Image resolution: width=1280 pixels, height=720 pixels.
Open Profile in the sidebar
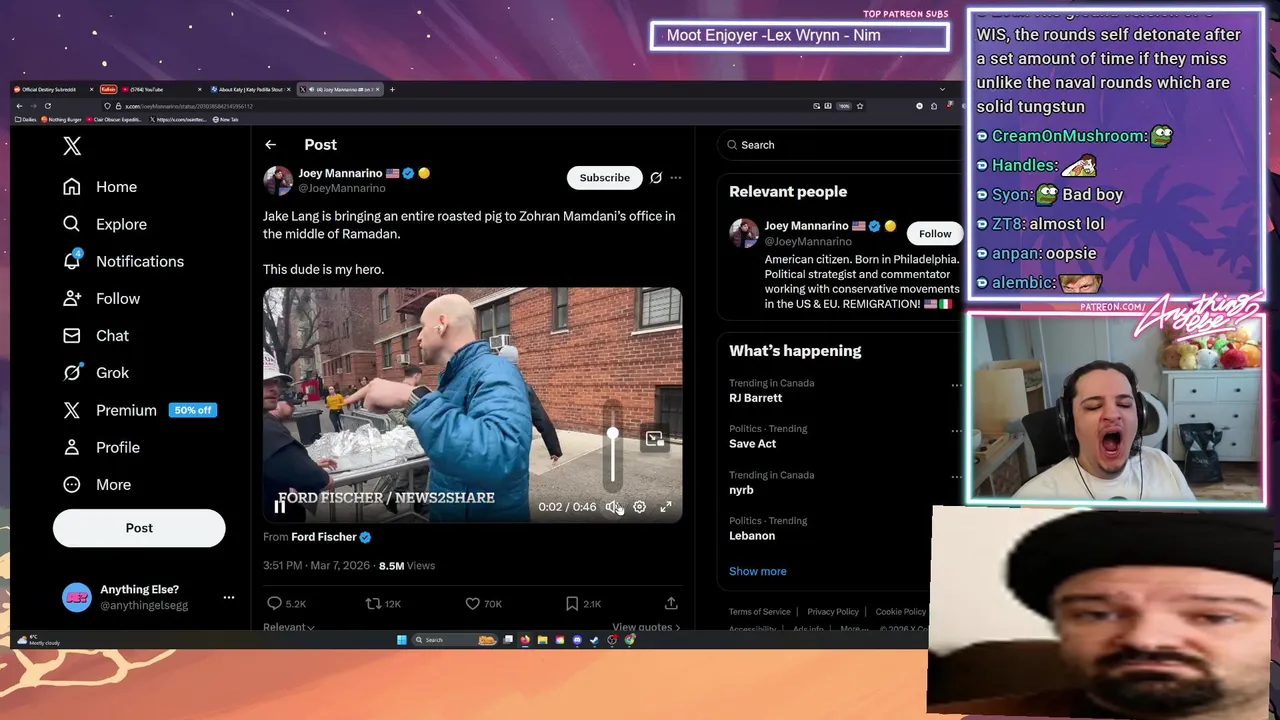click(x=100, y=447)
